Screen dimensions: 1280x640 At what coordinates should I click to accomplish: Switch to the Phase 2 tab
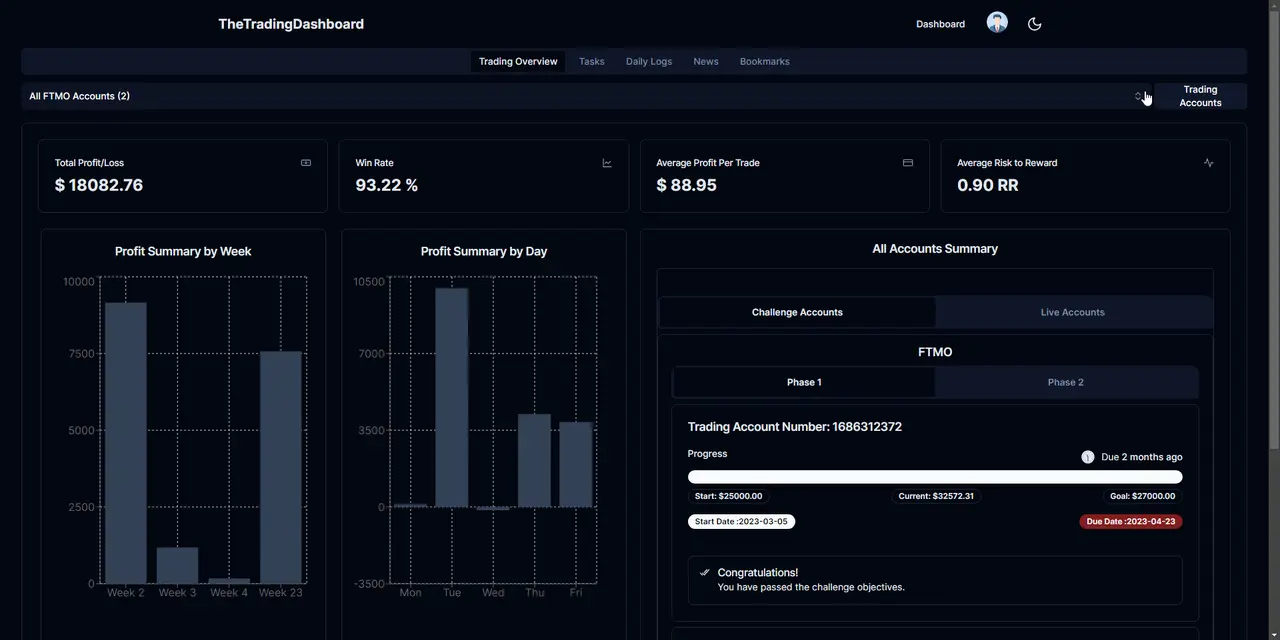click(1066, 382)
